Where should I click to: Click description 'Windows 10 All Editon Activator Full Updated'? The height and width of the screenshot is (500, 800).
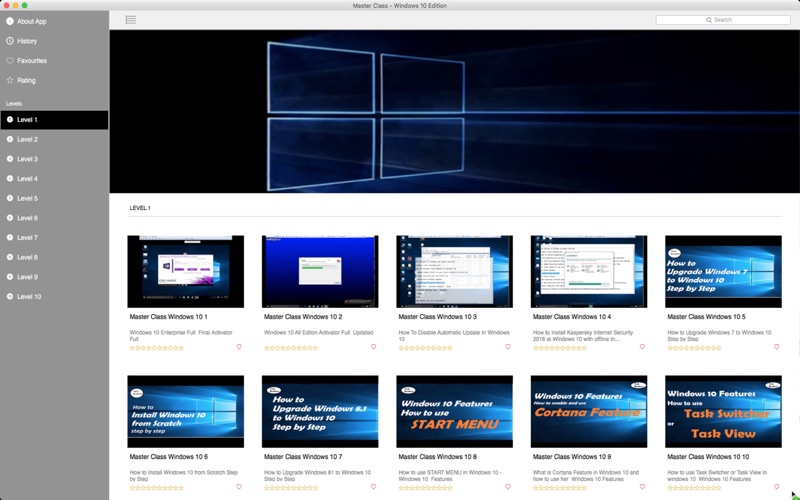318,333
